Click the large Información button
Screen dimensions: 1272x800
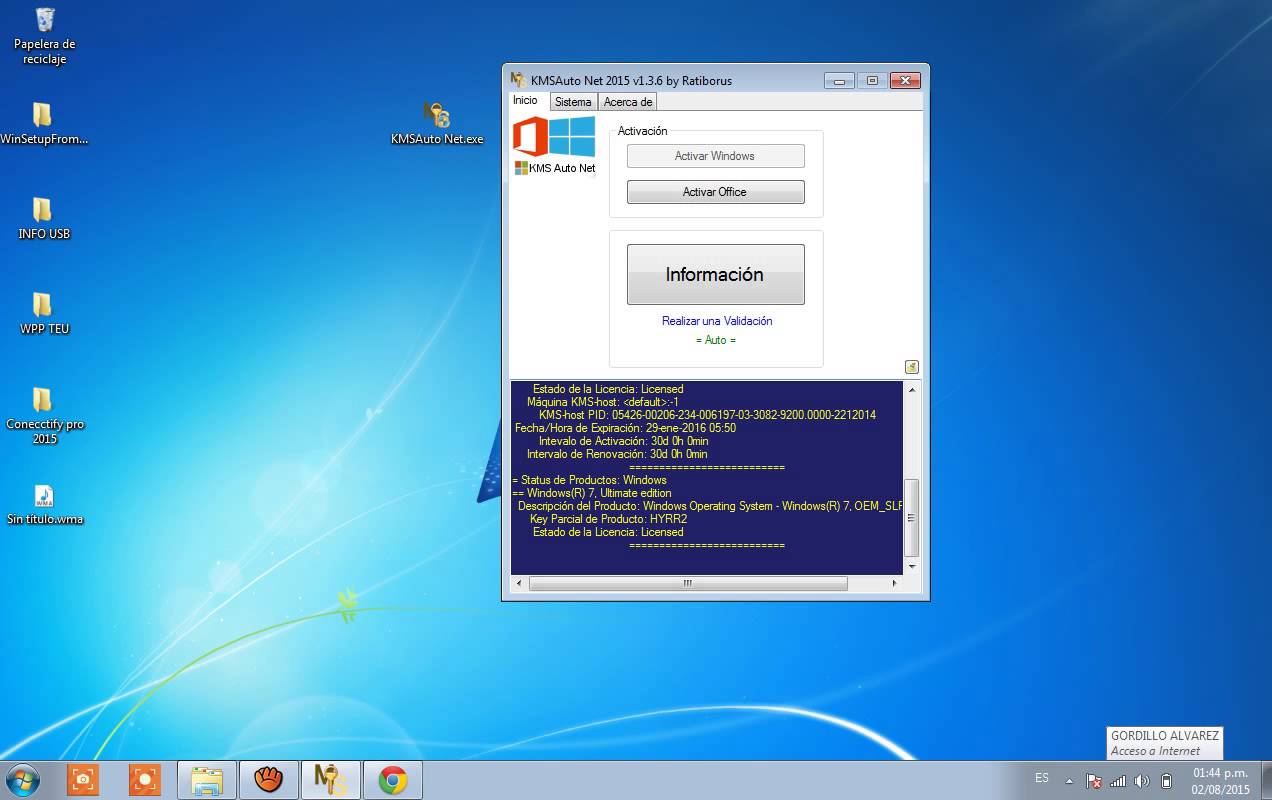click(715, 274)
